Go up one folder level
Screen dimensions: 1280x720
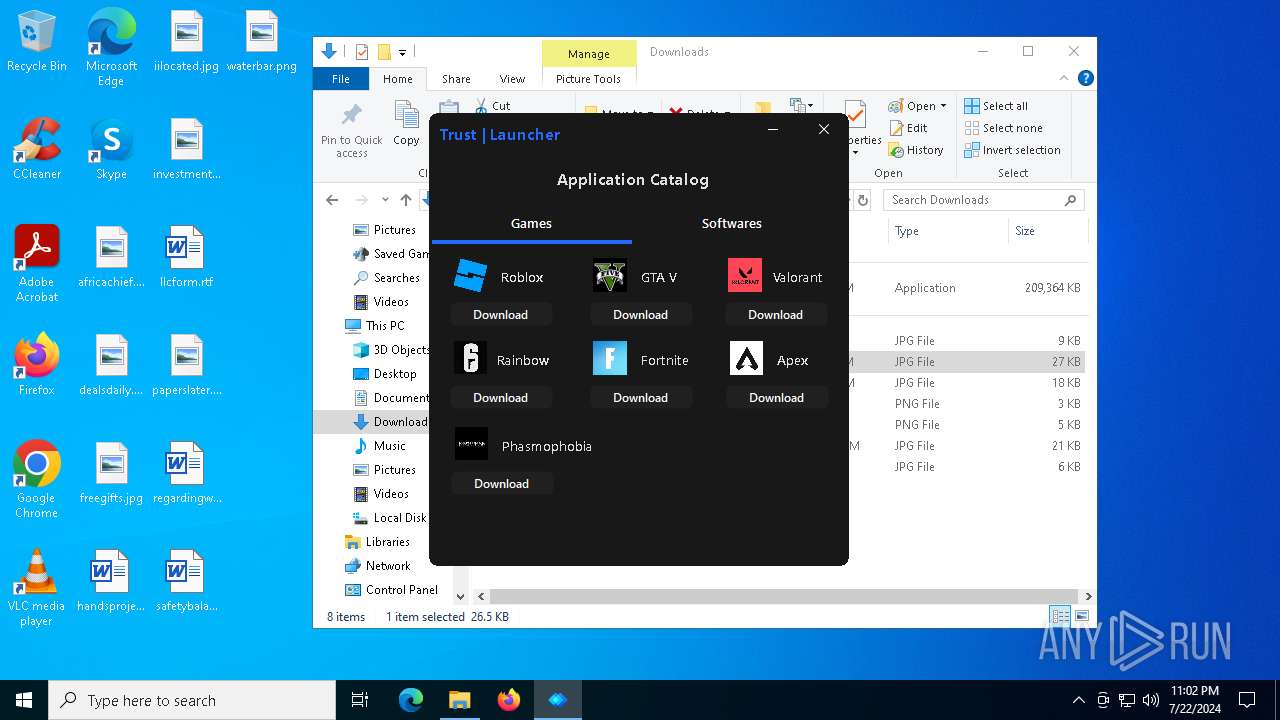click(x=406, y=200)
